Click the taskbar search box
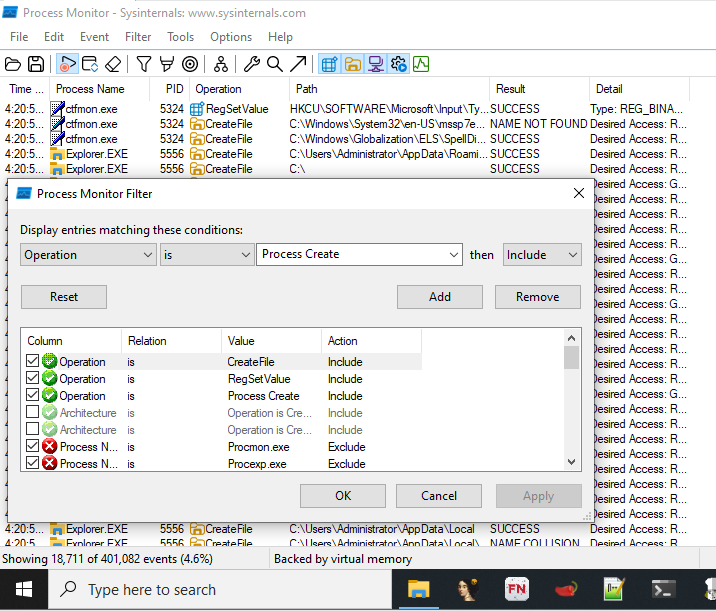 click(220, 590)
